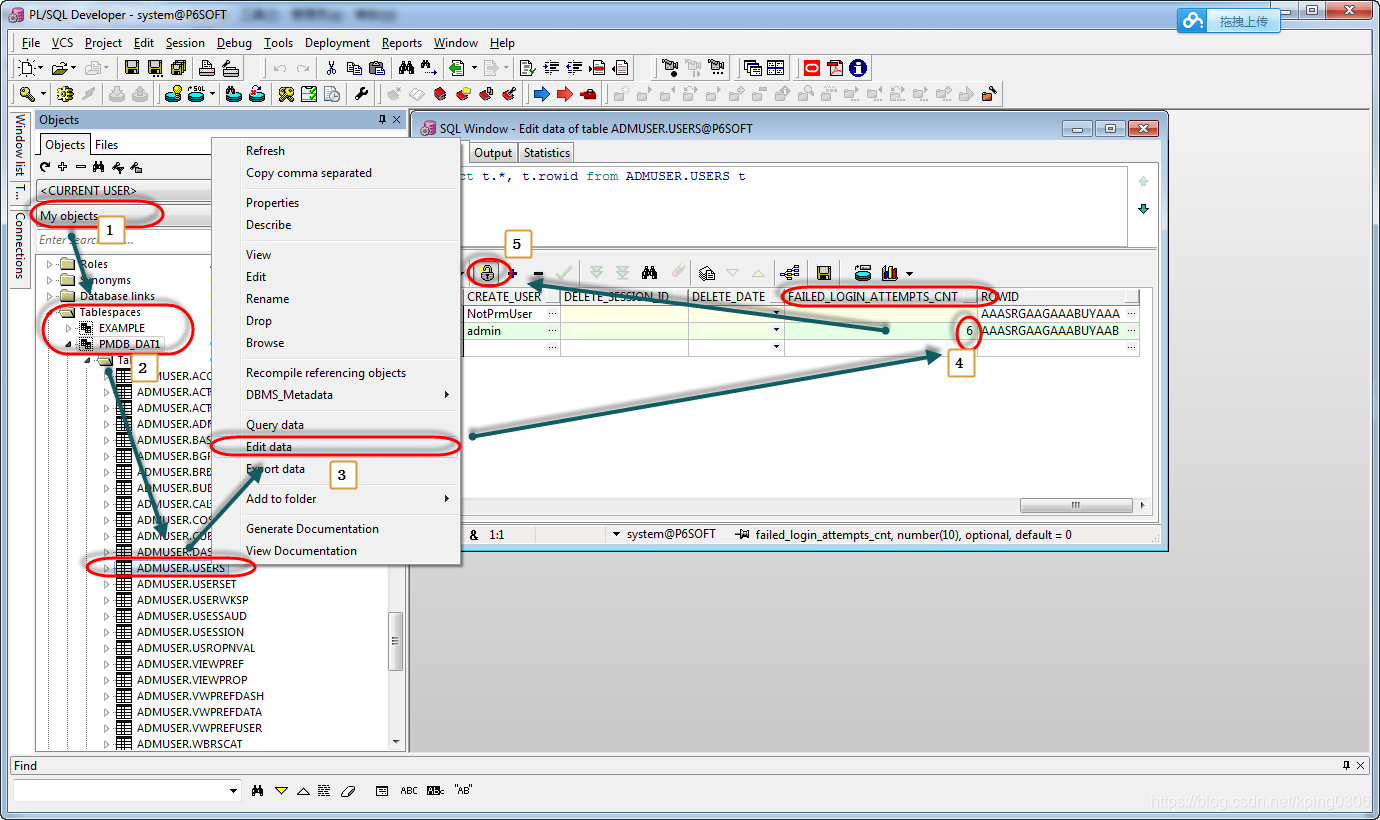Click the plus Insert record icon
Screen dimensions: 1380x820
click(512, 272)
